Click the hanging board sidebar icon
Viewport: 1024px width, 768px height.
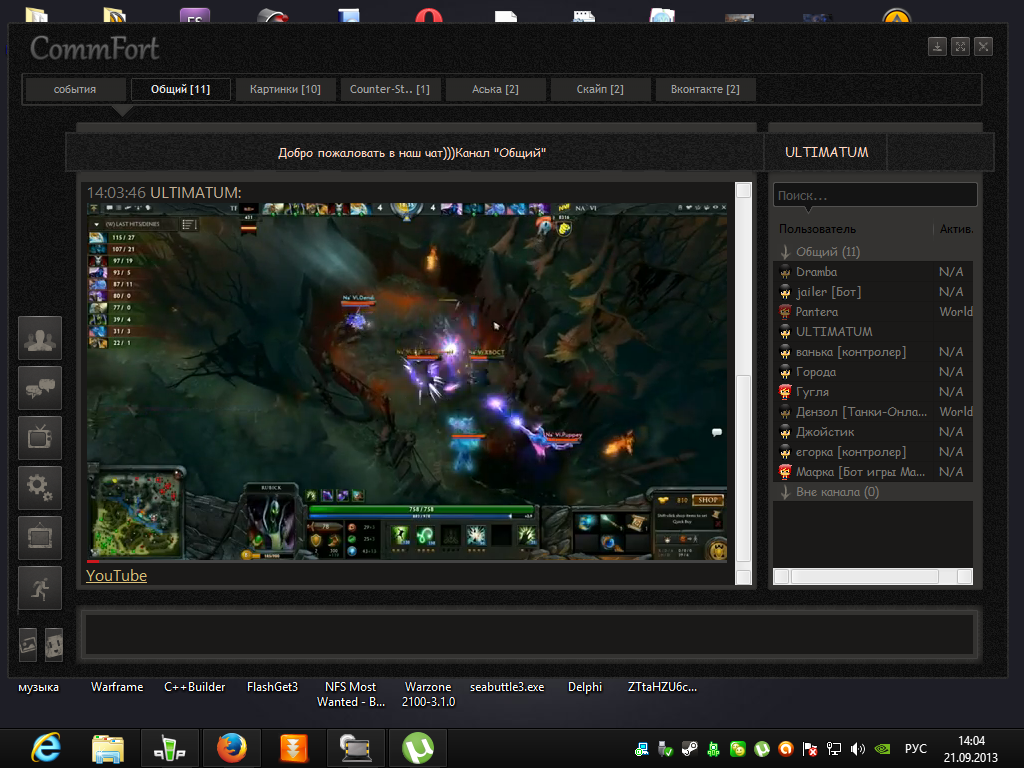40,538
